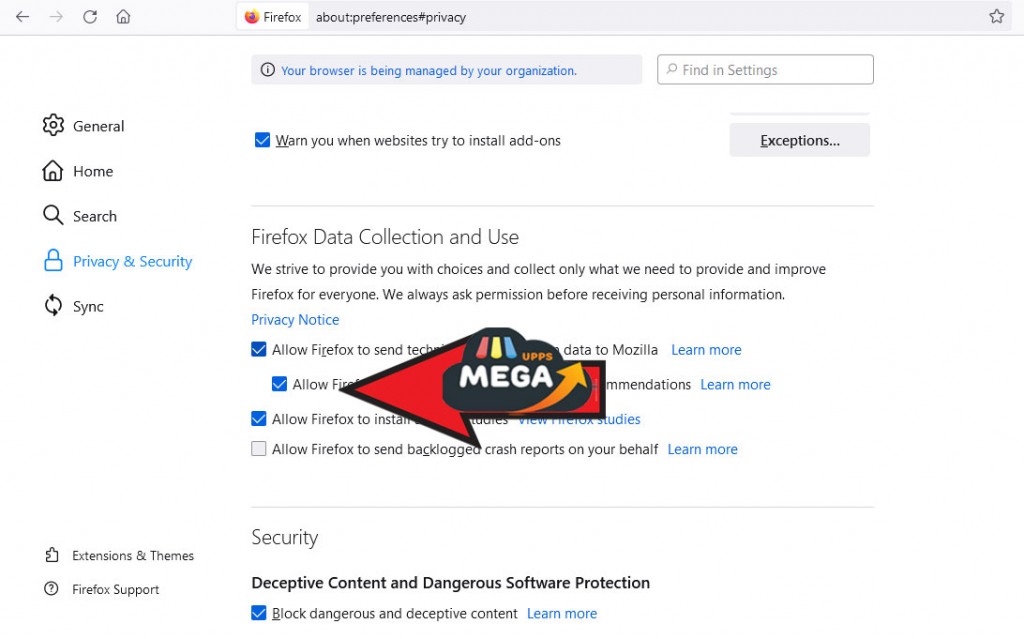The width and height of the screenshot is (1024, 639).
Task: Click the Exceptions... button
Action: click(x=799, y=141)
